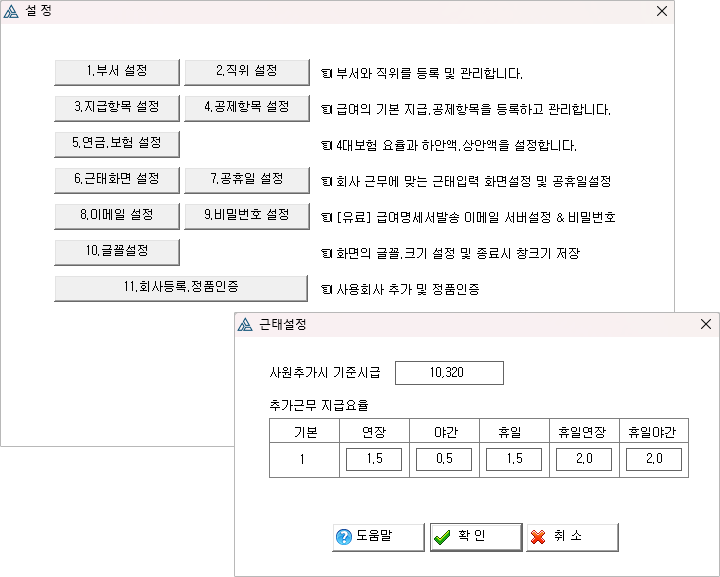Click the 기본 column header

pos(304,431)
